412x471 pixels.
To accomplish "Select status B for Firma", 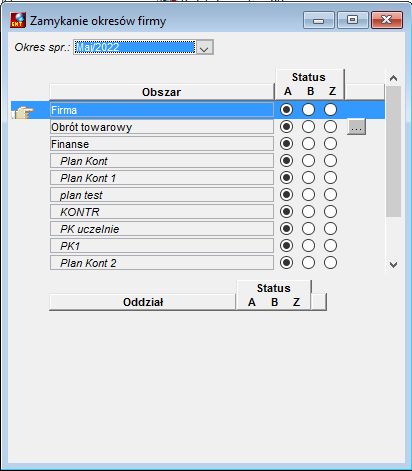I will tap(308, 110).
